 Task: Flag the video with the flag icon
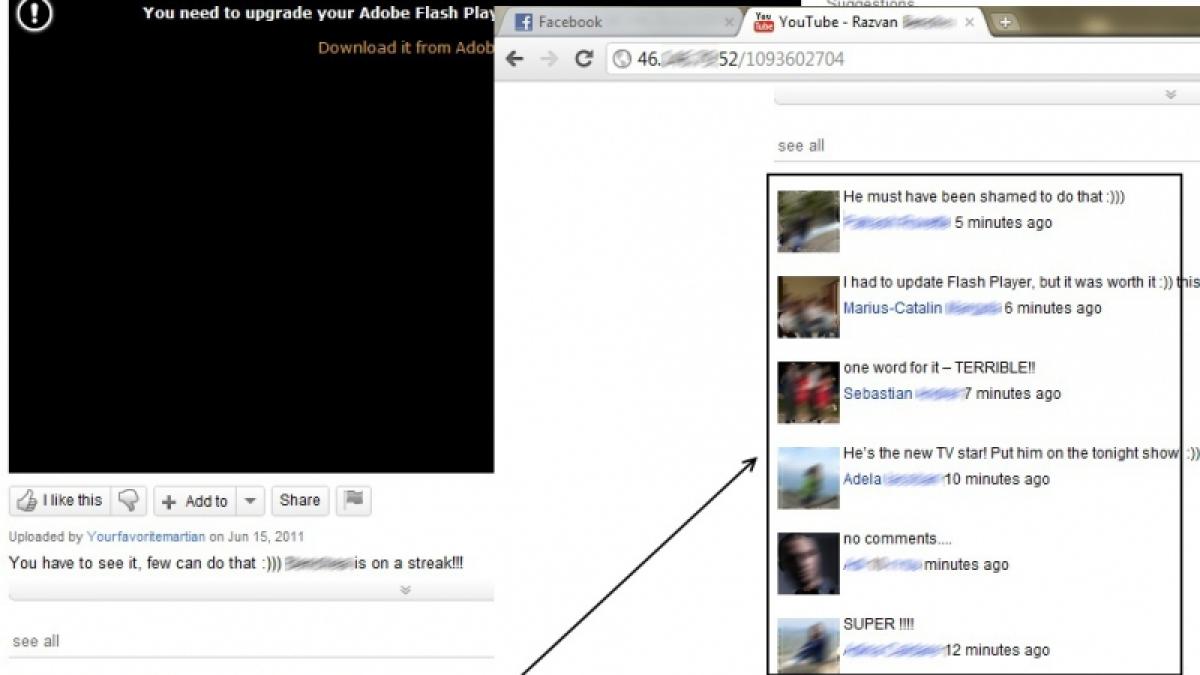tap(353, 501)
